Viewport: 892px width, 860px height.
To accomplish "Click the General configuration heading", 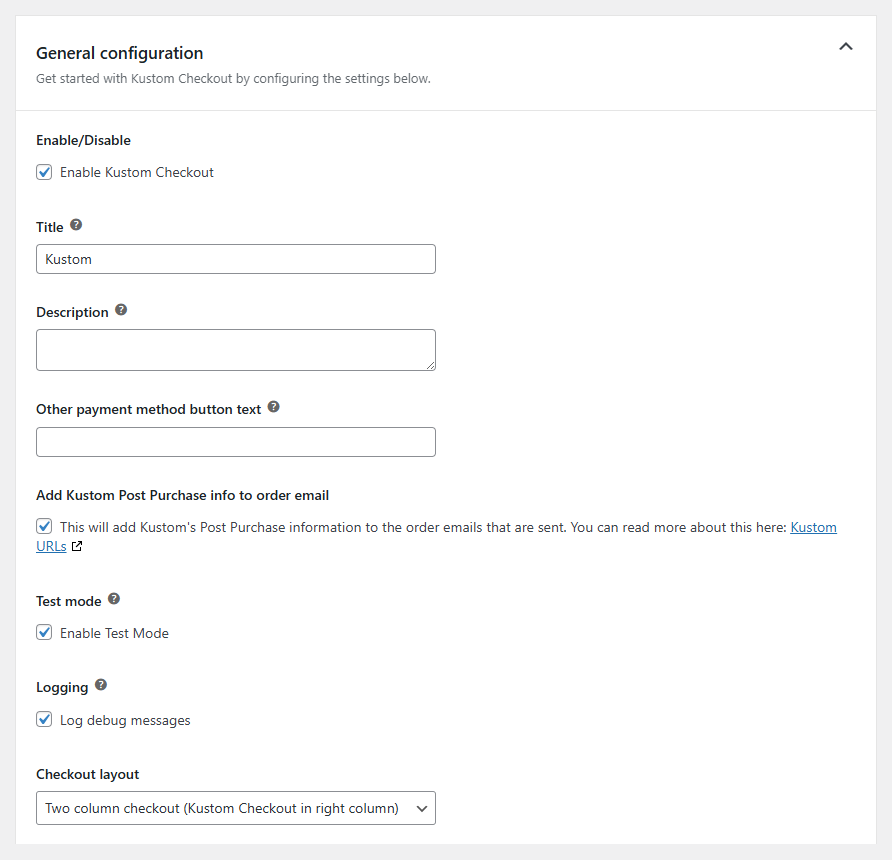I will tap(119, 53).
